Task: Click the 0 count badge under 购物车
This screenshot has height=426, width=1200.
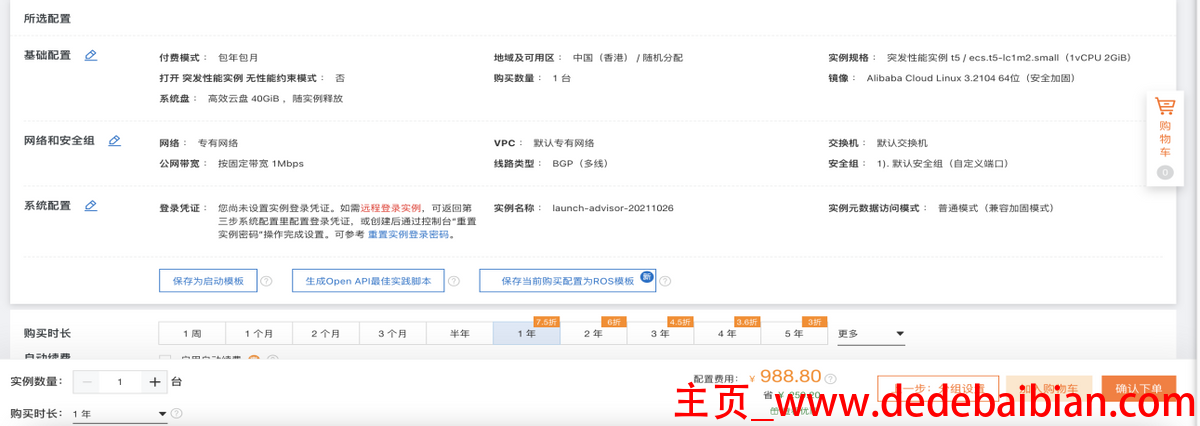Action: click(x=1164, y=172)
